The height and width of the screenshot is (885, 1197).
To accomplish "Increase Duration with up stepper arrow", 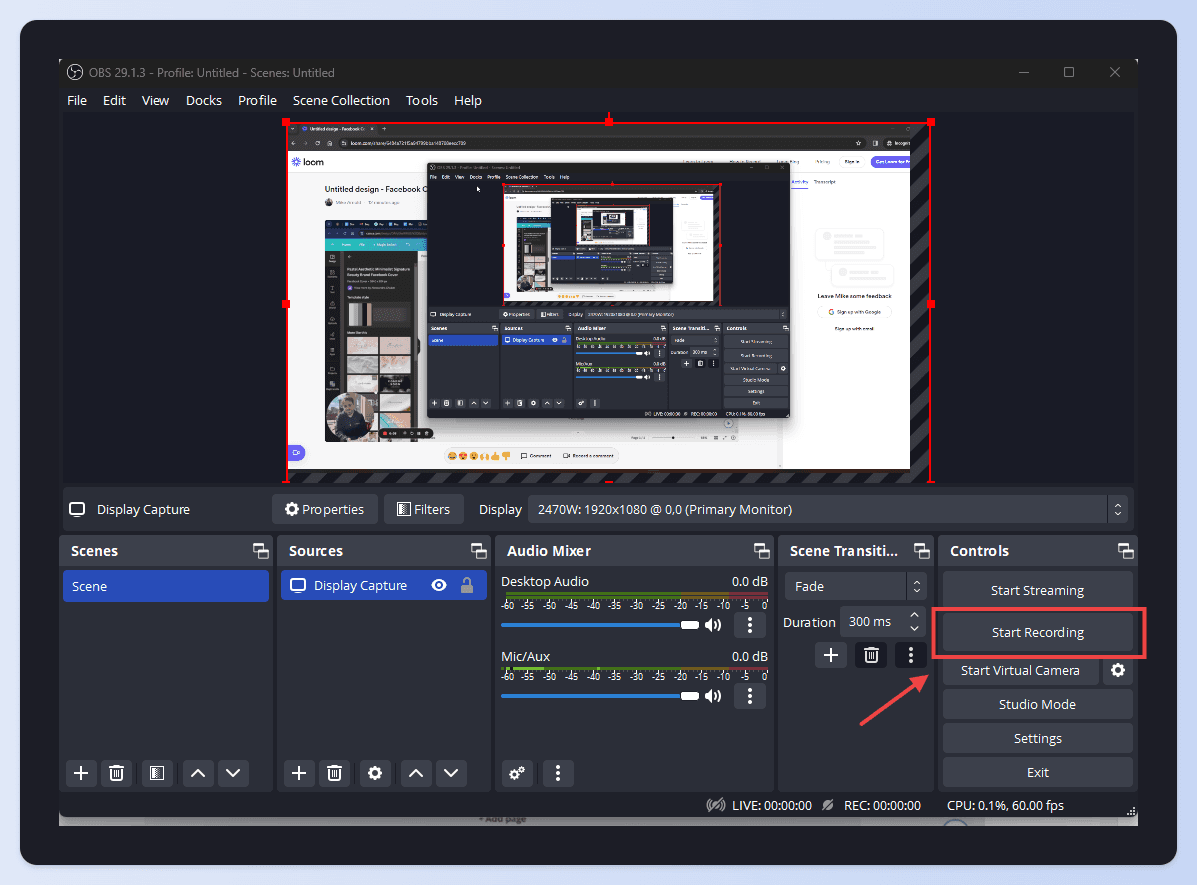I will [915, 615].
